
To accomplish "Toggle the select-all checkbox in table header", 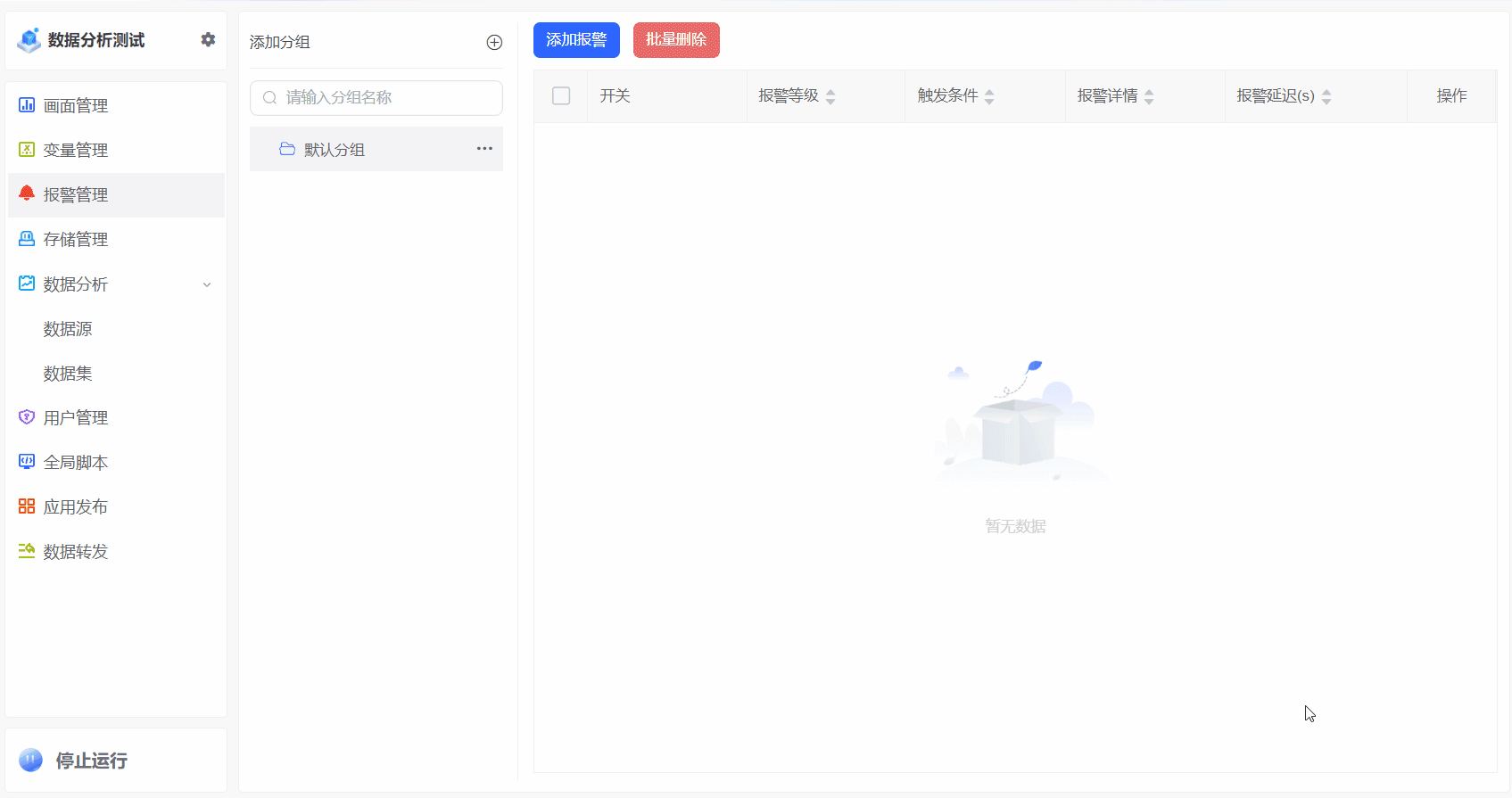I will [561, 95].
